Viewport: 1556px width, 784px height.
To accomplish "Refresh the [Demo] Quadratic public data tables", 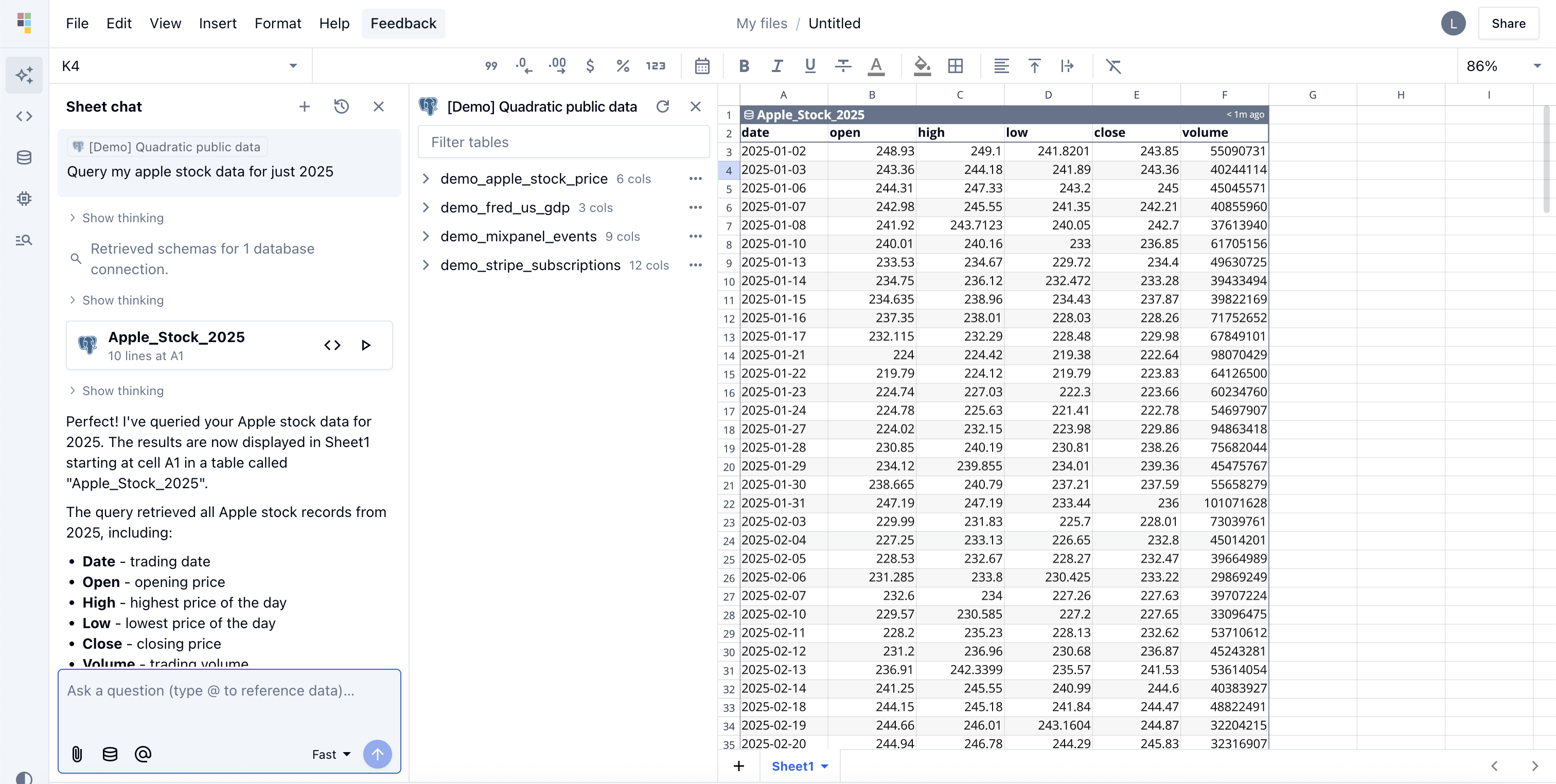I will pyautogui.click(x=663, y=105).
